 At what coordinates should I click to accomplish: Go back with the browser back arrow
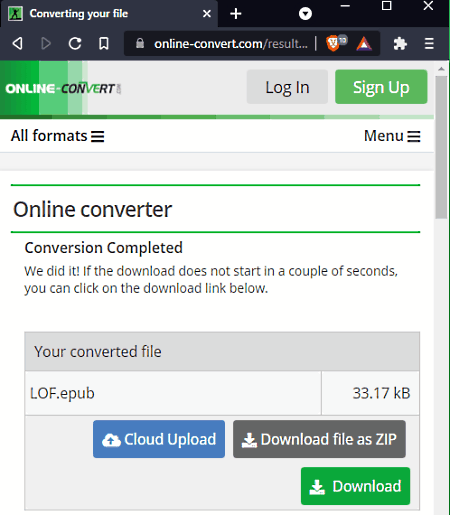pyautogui.click(x=18, y=43)
